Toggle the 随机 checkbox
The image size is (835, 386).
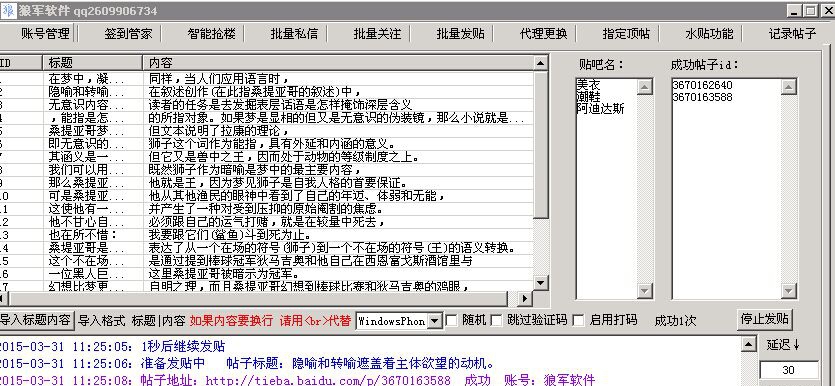click(x=451, y=320)
